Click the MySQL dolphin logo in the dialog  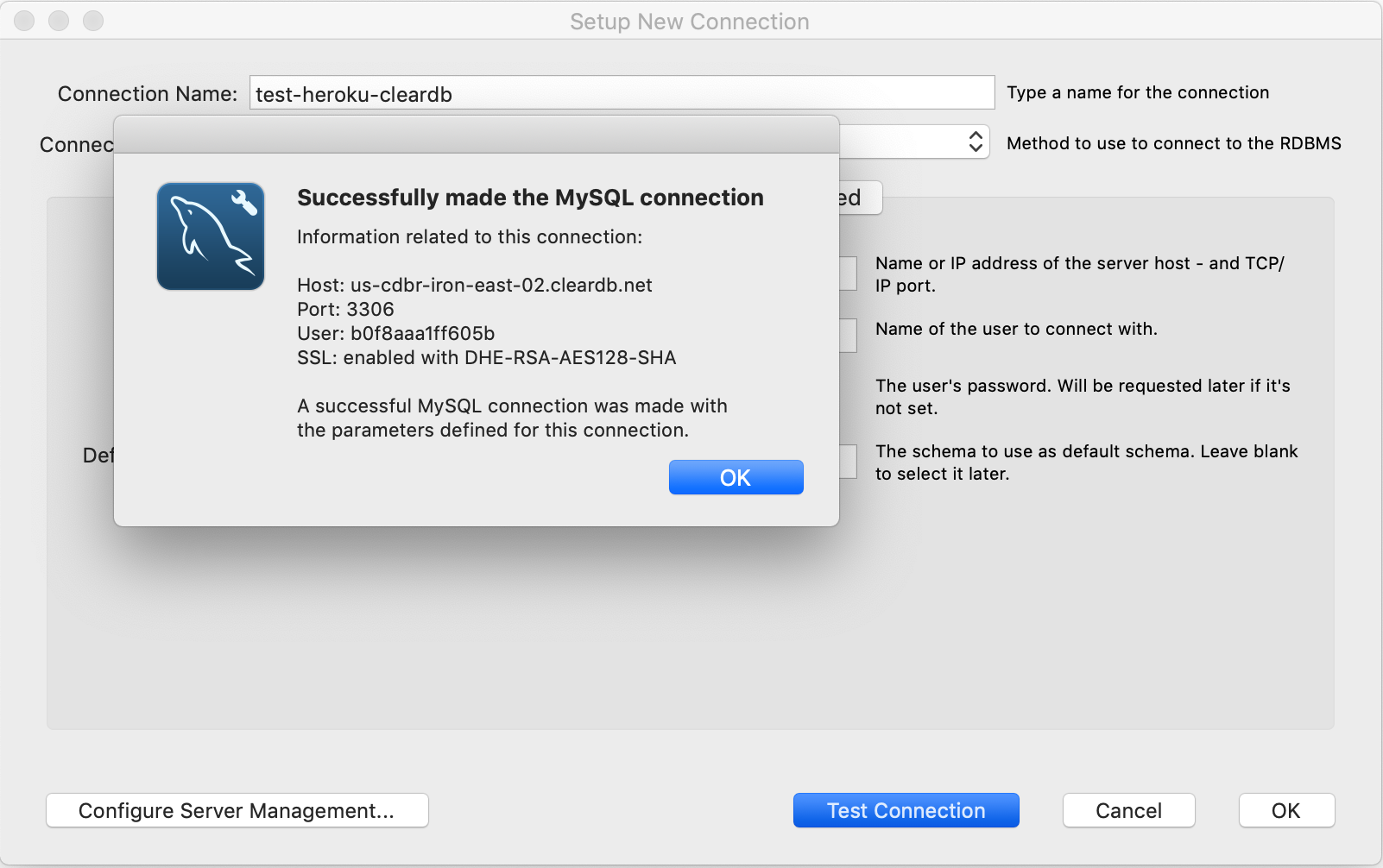(210, 236)
